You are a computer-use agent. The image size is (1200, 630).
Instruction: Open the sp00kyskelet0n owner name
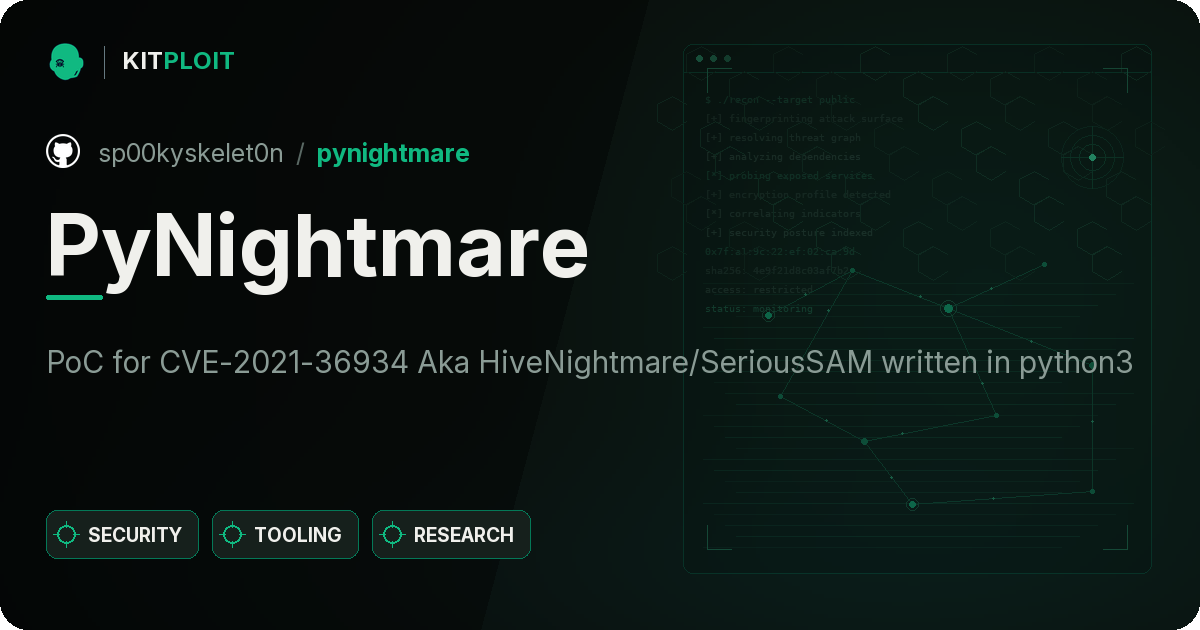tap(191, 153)
